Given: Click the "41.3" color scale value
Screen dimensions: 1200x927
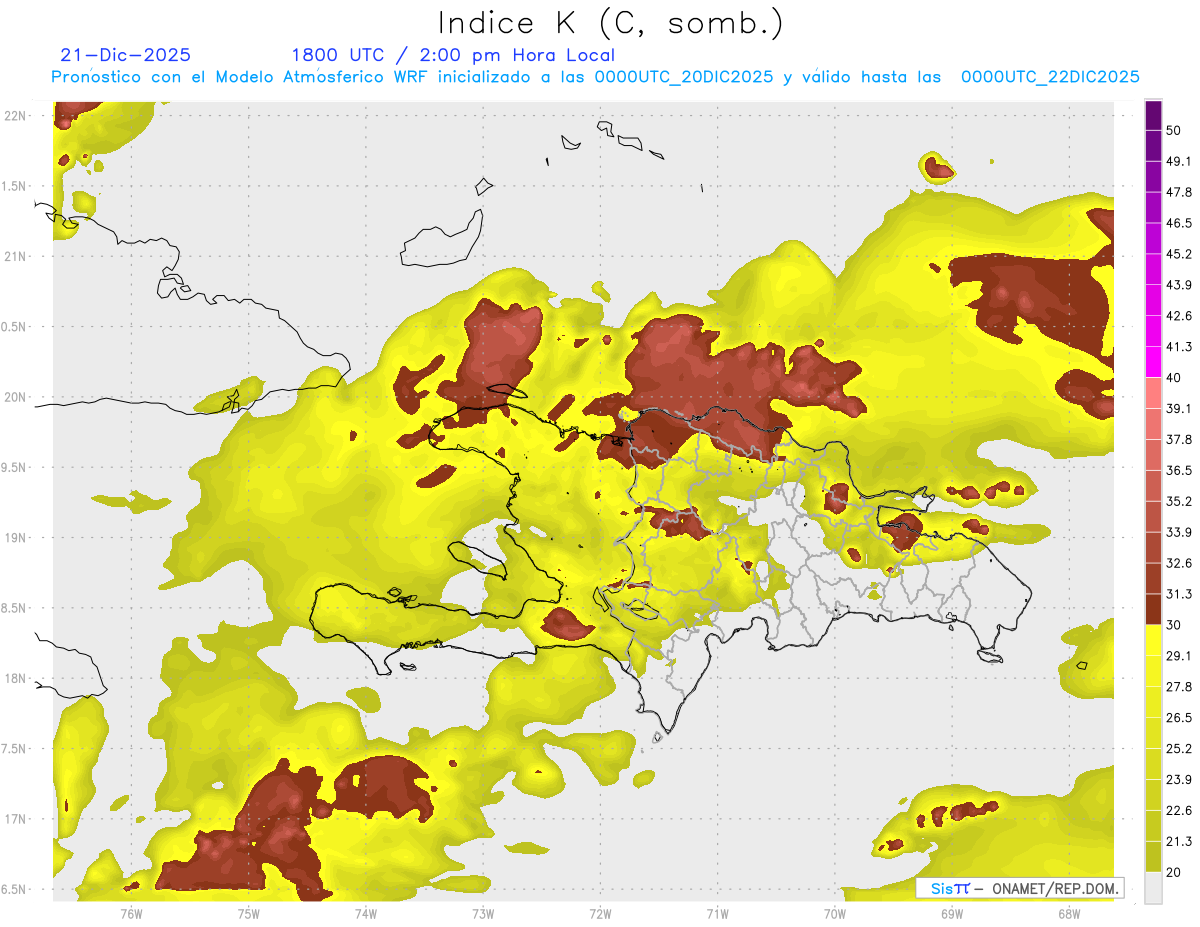Looking at the screenshot, I should pyautogui.click(x=1179, y=347).
